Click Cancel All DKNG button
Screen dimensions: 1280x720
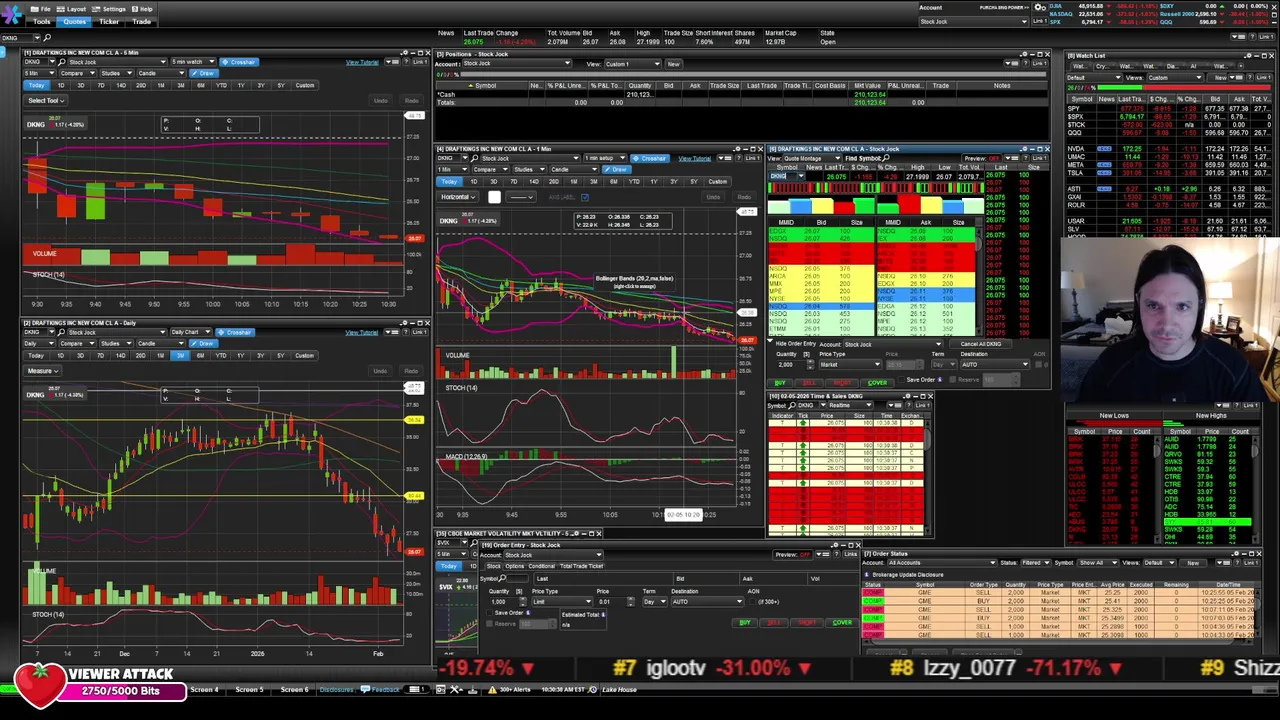click(980, 344)
